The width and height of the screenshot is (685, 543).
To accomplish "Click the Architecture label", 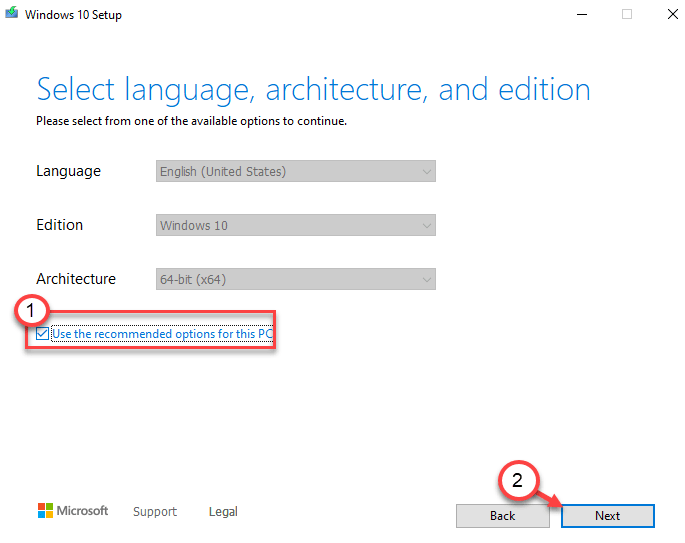I will (76, 279).
